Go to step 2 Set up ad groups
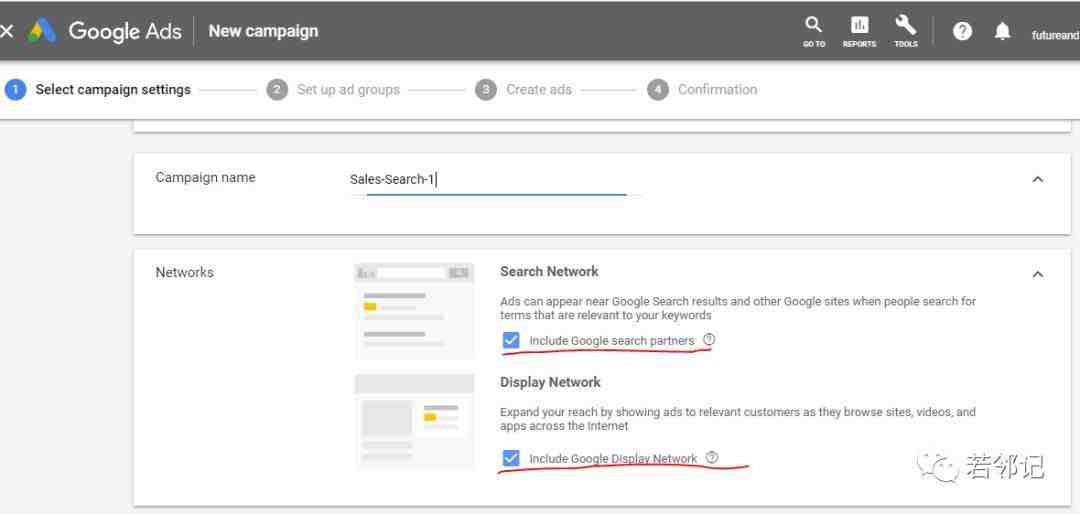 tap(333, 90)
